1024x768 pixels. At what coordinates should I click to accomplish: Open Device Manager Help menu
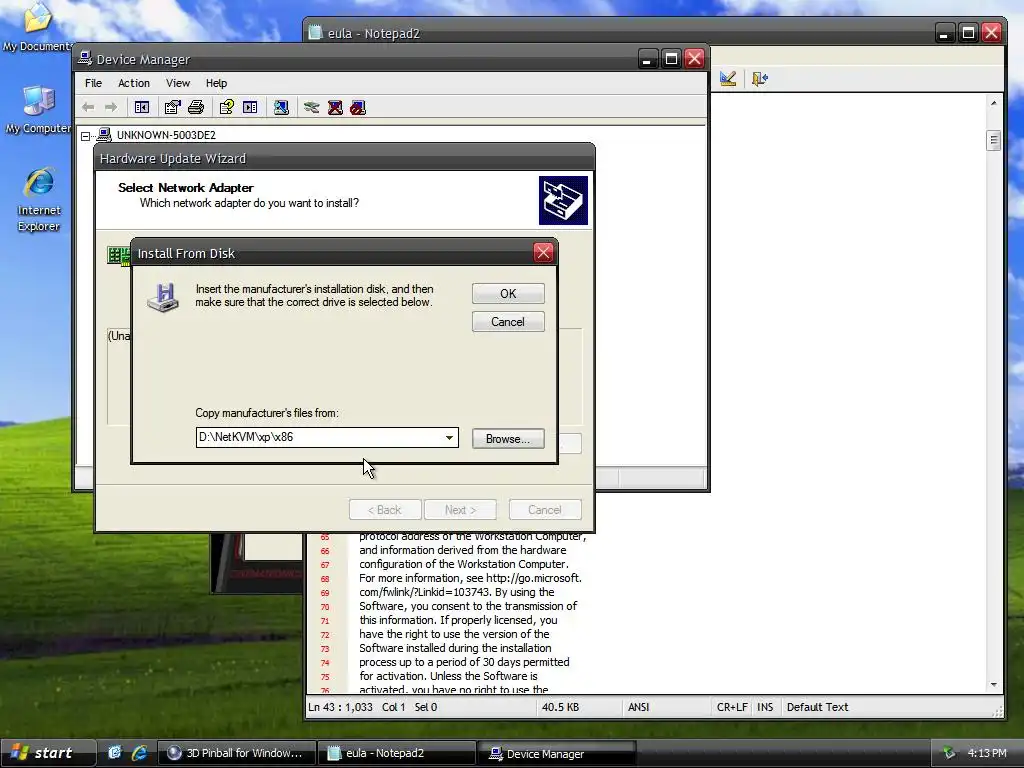click(x=216, y=83)
